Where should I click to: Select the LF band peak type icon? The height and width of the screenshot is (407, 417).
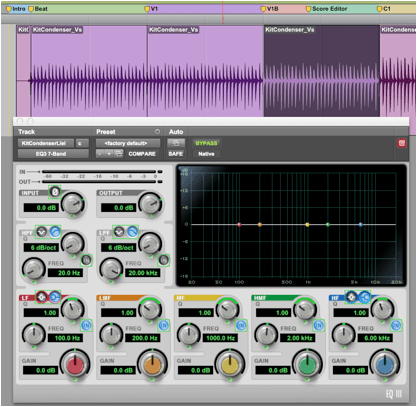41,297
